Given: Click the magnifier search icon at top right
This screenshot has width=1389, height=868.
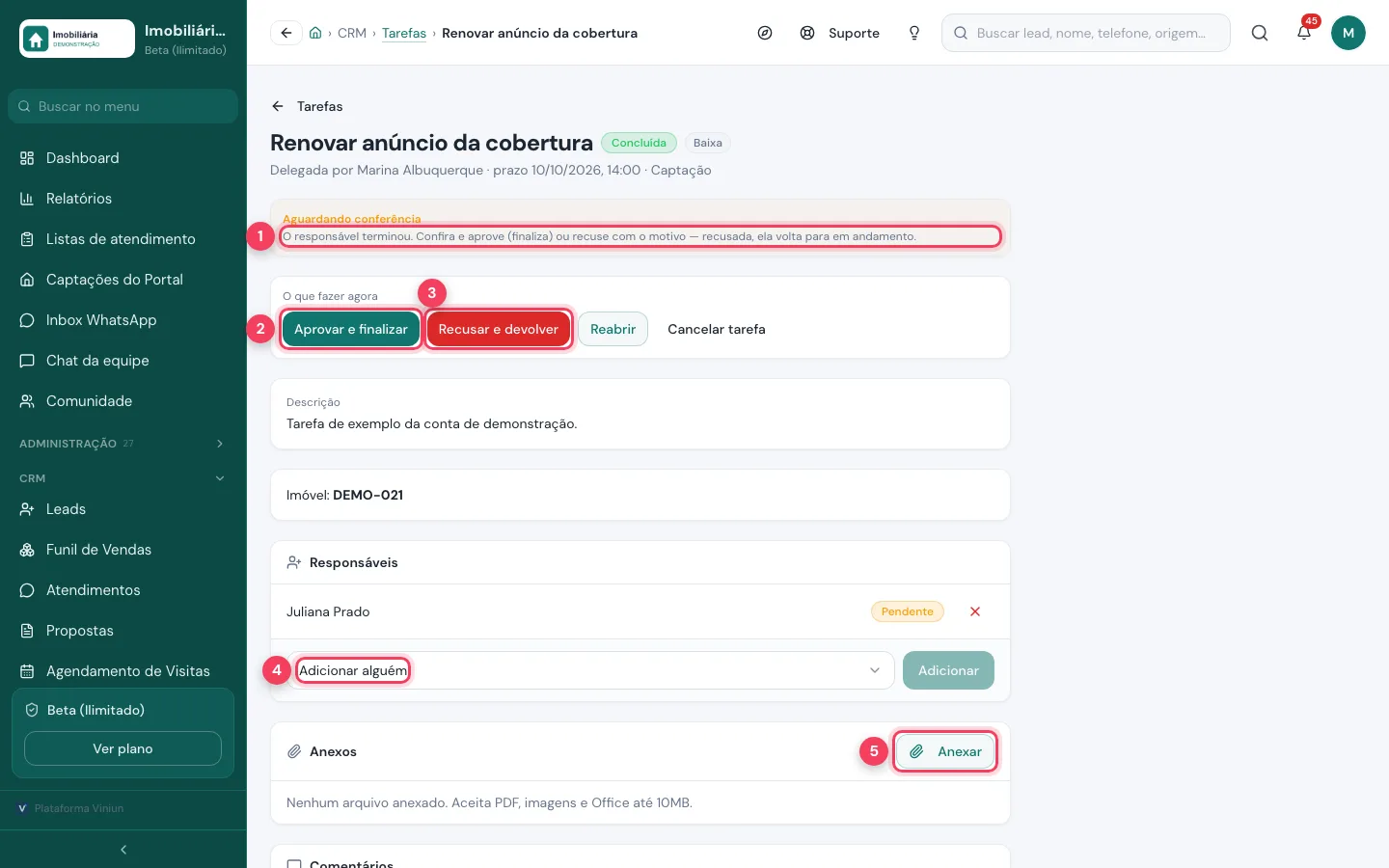Looking at the screenshot, I should 1260,33.
